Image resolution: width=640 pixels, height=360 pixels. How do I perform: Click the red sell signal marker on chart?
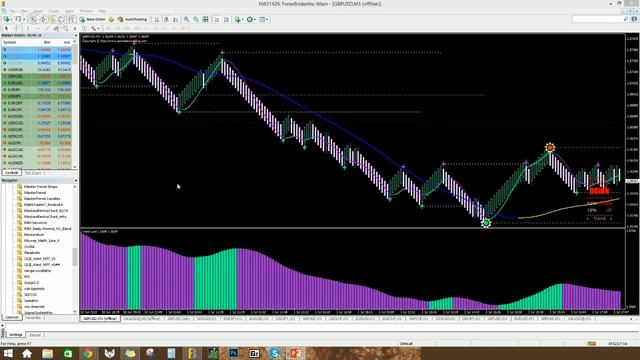(x=550, y=147)
